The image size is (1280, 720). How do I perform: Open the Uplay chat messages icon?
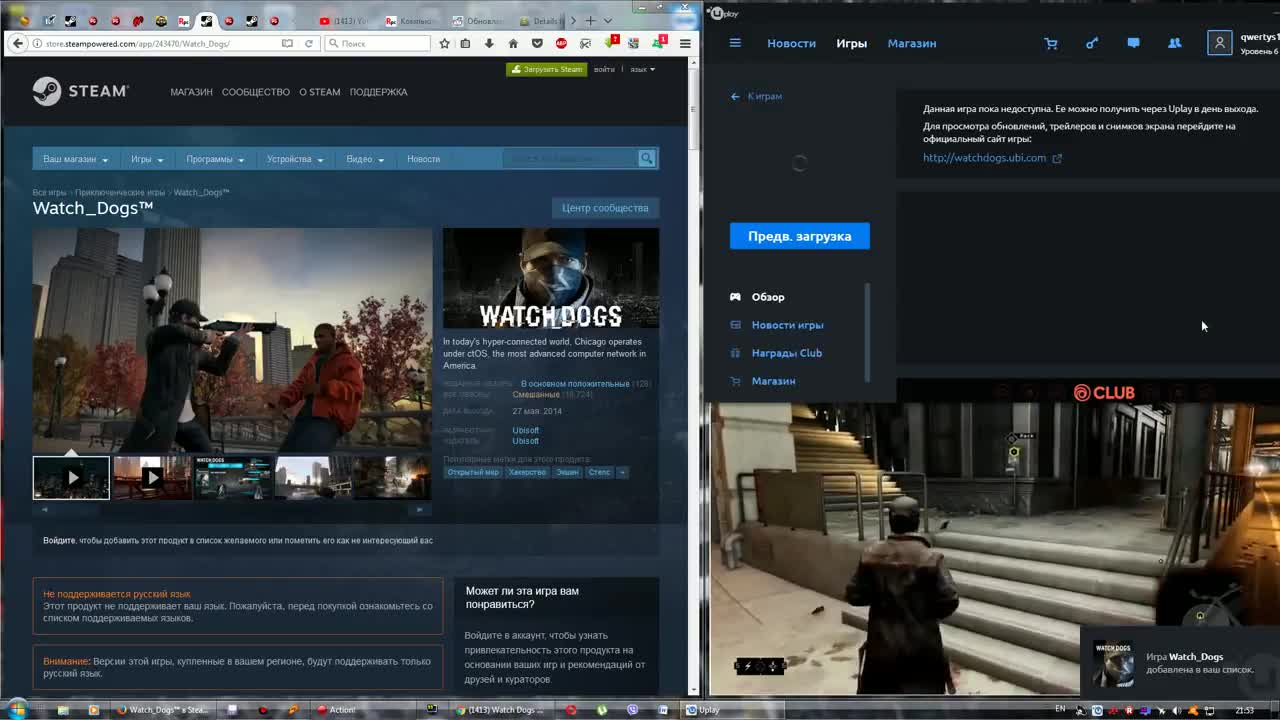point(1133,43)
